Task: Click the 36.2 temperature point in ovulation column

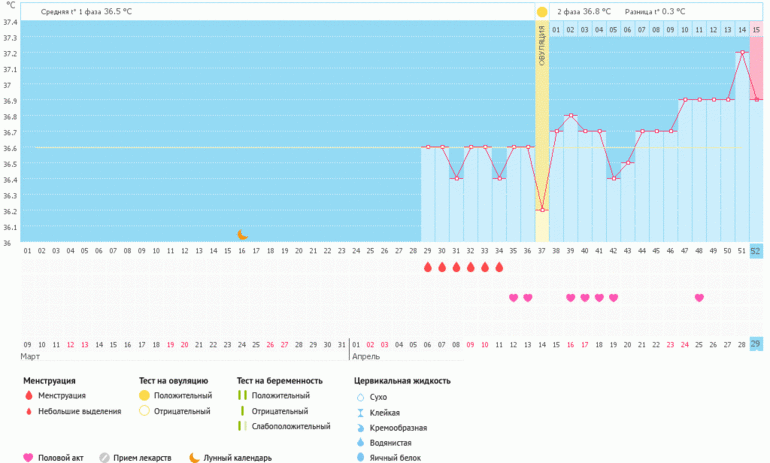Action: click(x=542, y=210)
